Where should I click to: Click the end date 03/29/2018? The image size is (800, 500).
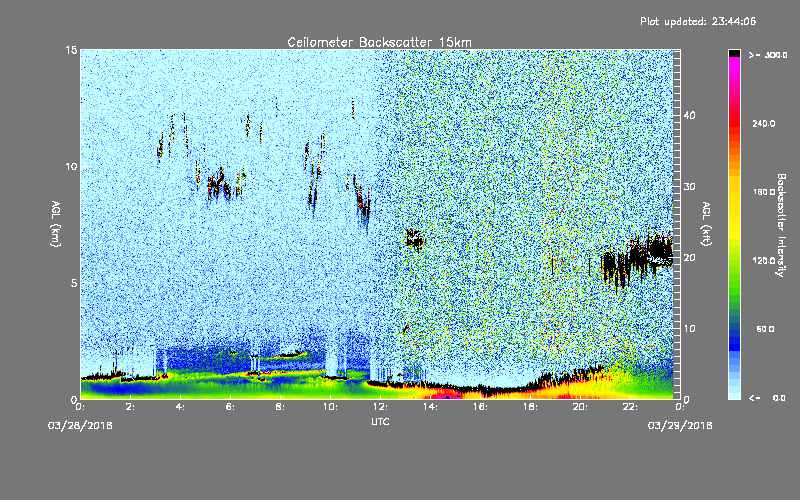[x=680, y=426]
